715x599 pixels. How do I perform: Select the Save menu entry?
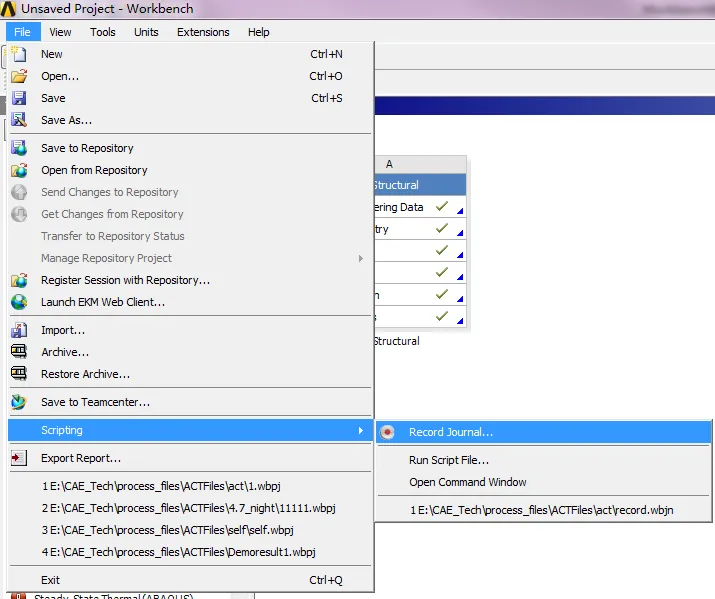(191, 98)
